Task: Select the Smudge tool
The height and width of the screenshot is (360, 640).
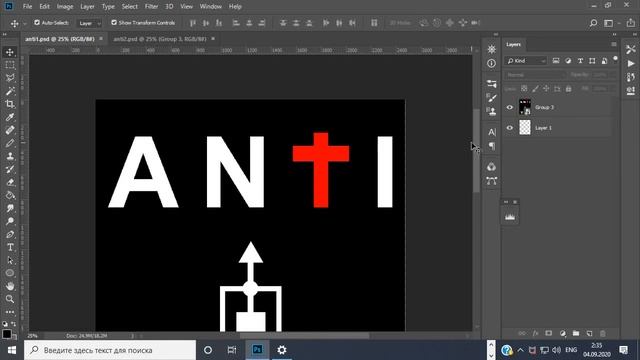Action: (10, 209)
